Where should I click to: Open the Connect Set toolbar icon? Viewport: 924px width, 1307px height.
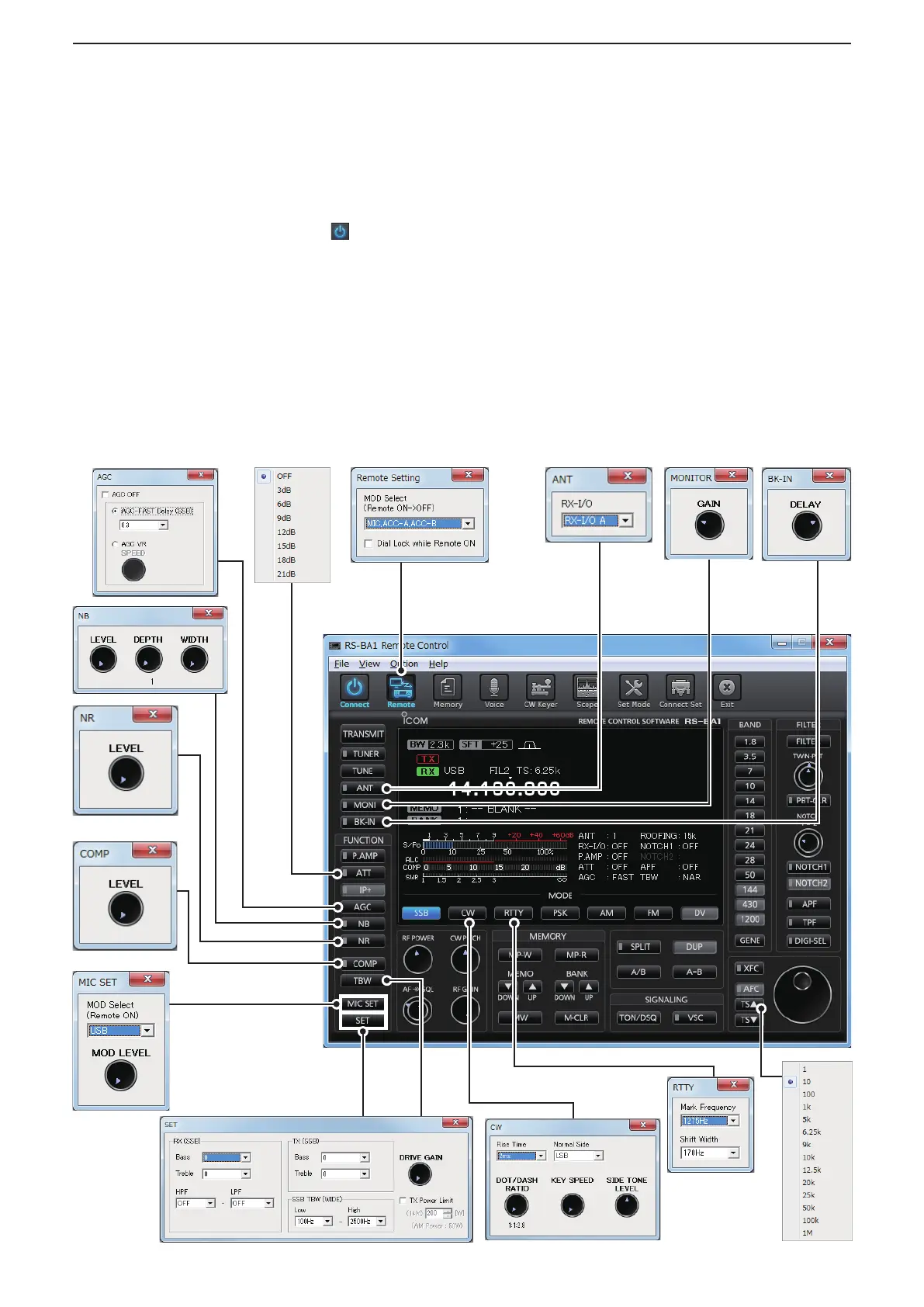(x=680, y=688)
